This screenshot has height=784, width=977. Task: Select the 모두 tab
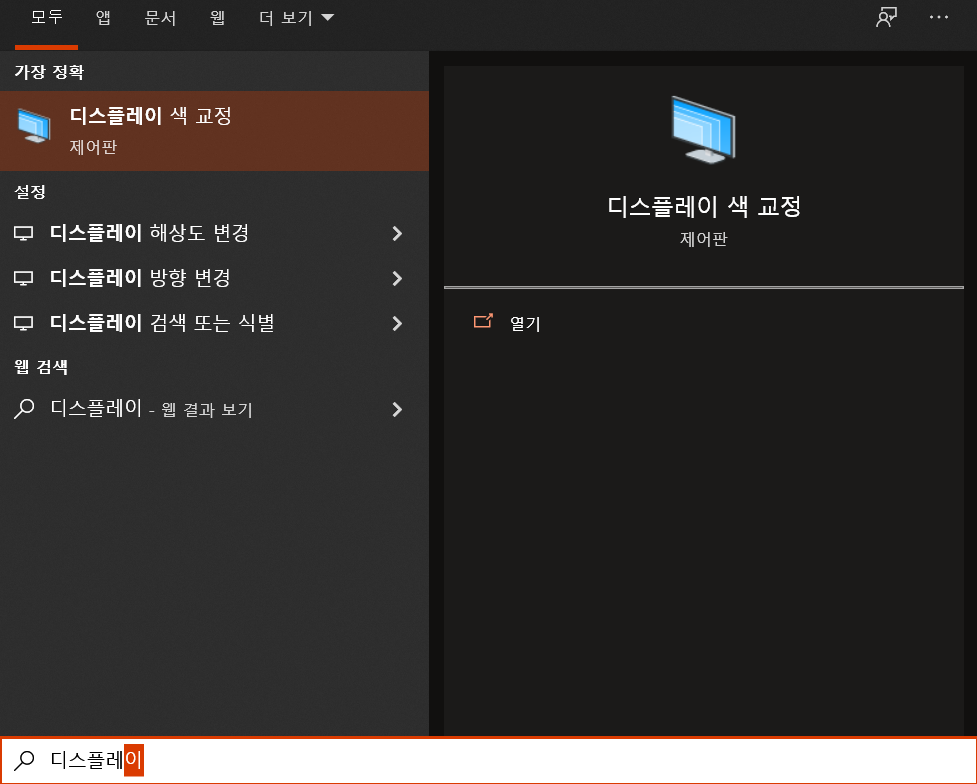[47, 17]
